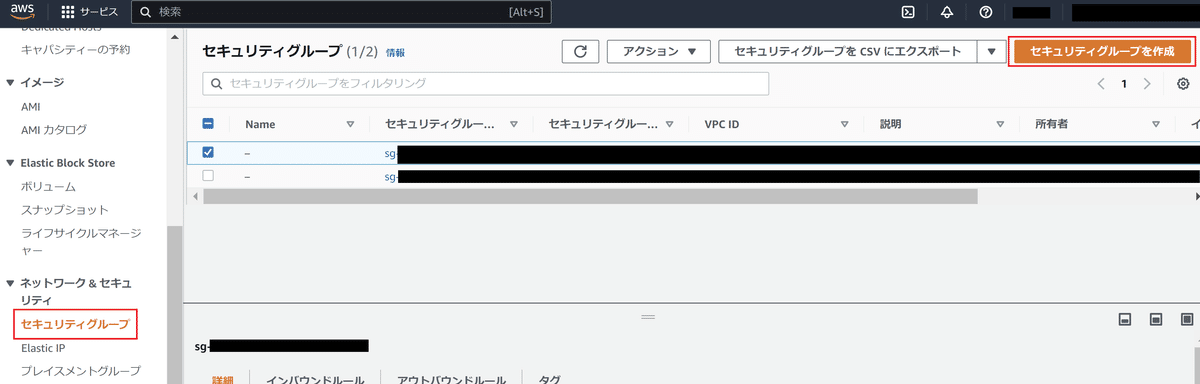Click the AWS logo home icon

(23, 12)
